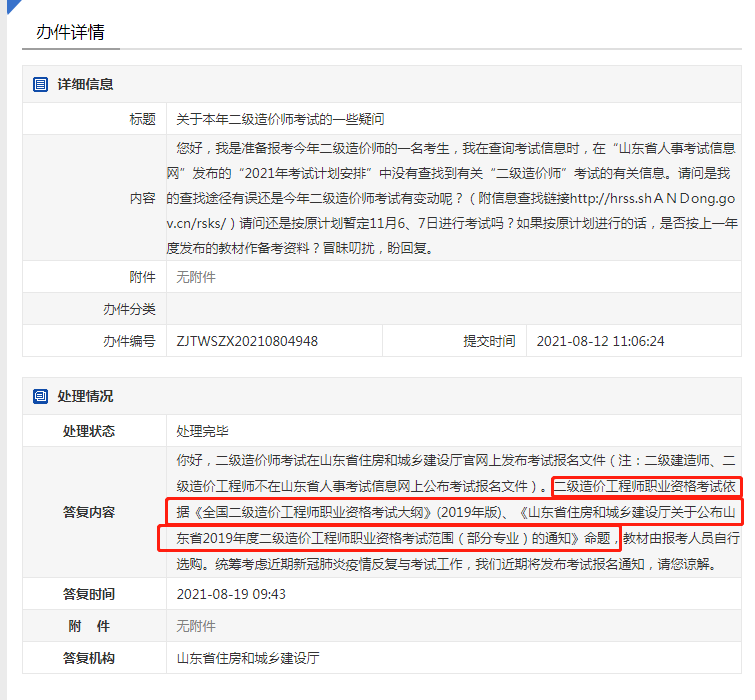This screenshot has width=755, height=700.
Task: Click 无附件 in the 详细信息 section
Action: coord(196,277)
